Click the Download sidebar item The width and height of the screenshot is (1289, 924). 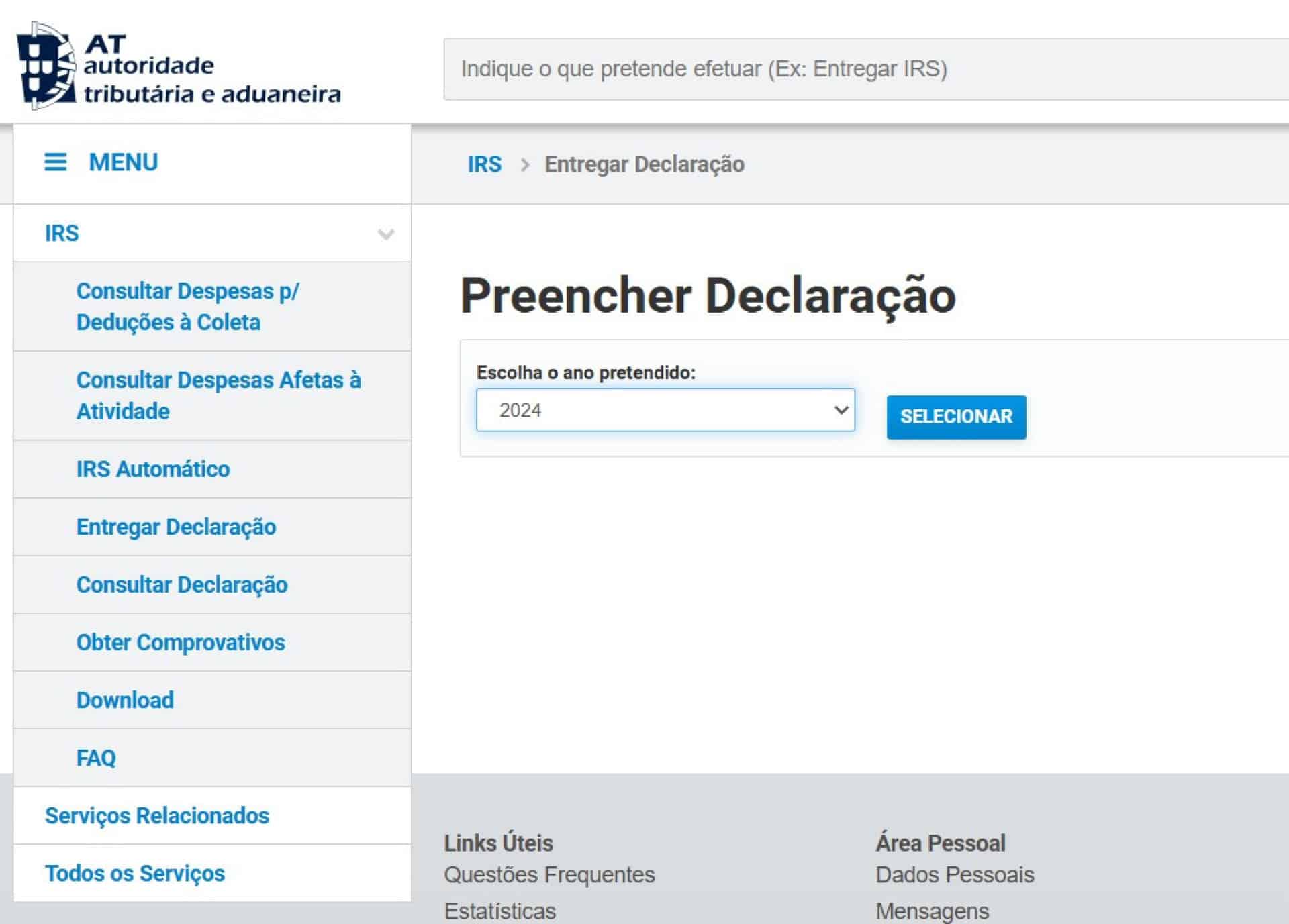coord(125,700)
